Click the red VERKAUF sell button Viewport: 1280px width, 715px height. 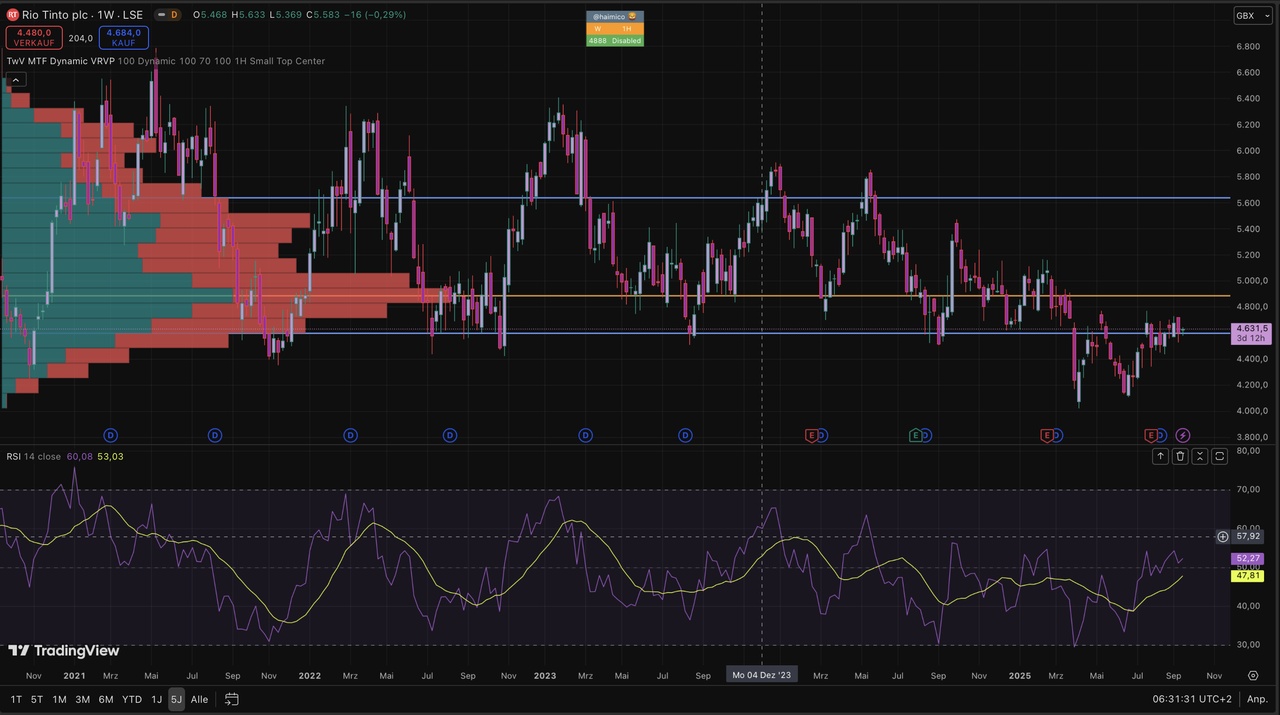[x=34, y=38]
